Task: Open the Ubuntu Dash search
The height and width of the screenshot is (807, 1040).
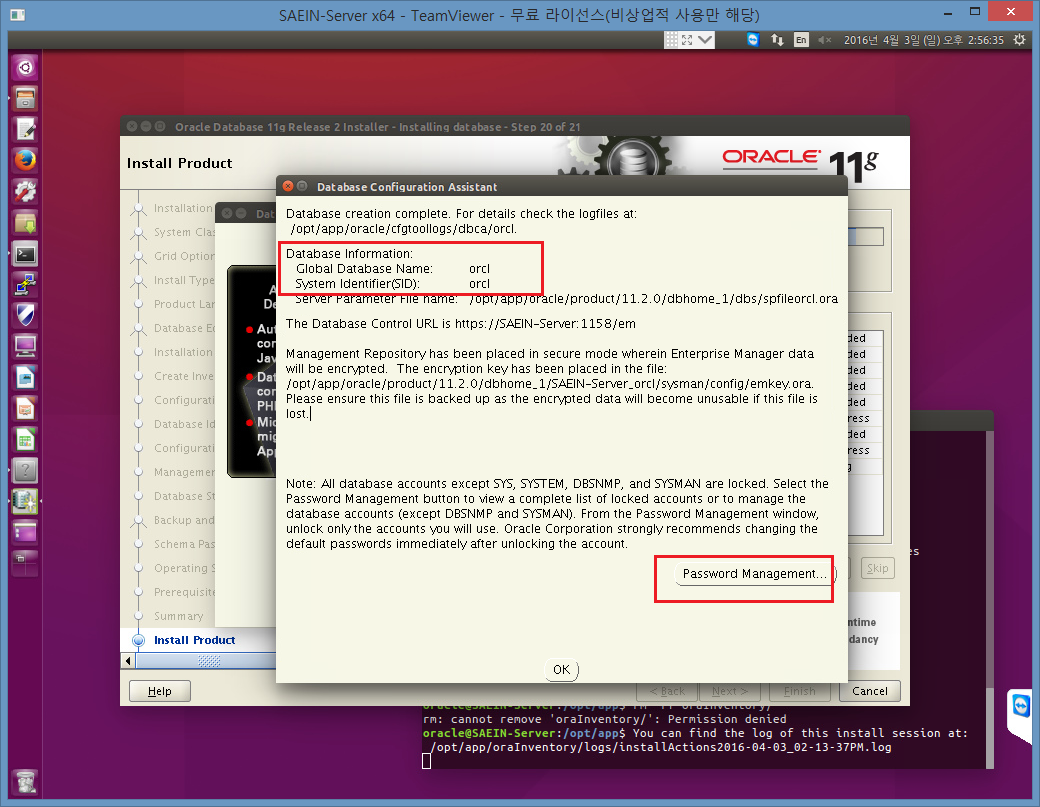Action: [x=25, y=68]
